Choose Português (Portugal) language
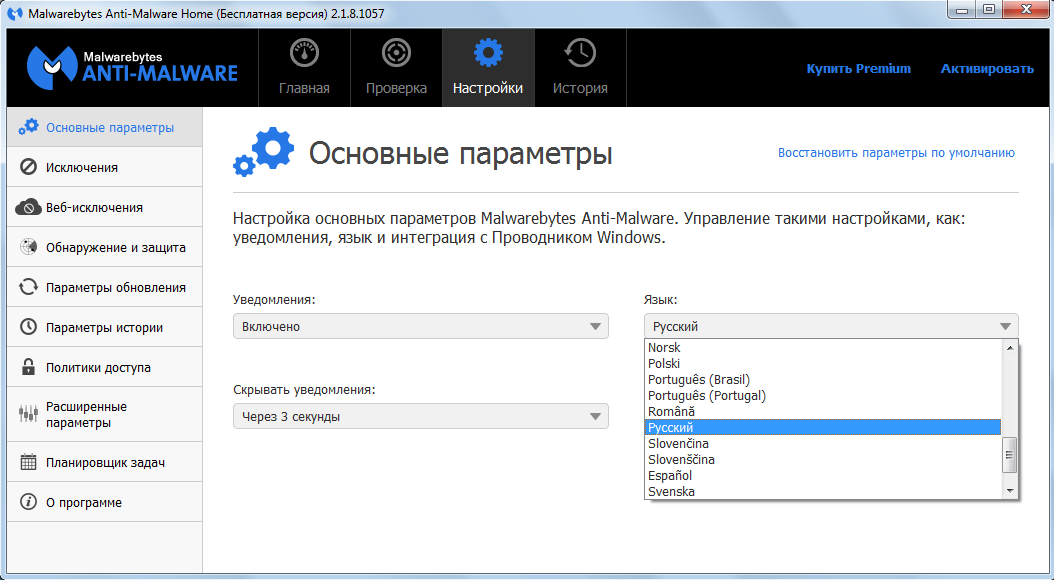1054x580 pixels. [822, 396]
